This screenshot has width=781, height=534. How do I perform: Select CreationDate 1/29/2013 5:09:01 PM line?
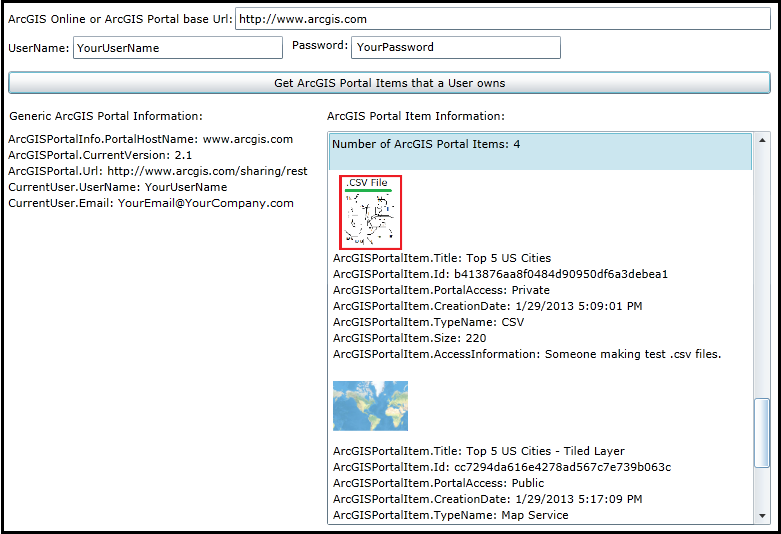(488, 306)
